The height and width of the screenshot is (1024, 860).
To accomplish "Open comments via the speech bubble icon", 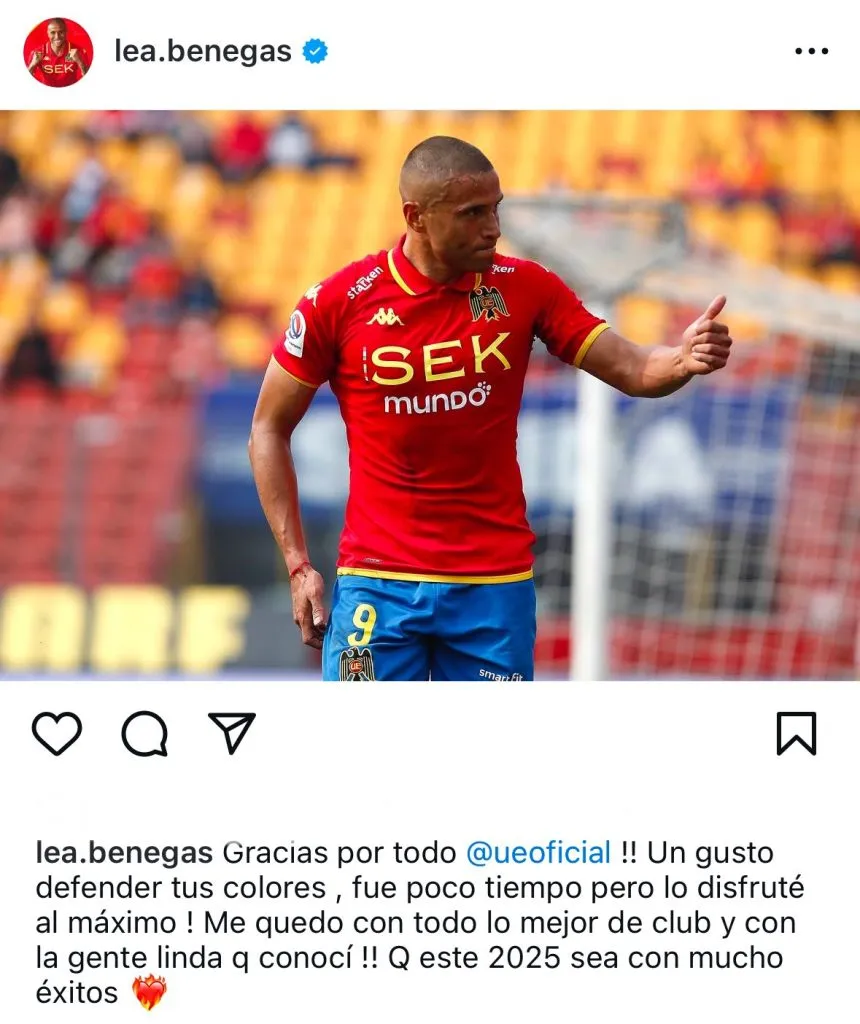I will pyautogui.click(x=145, y=733).
